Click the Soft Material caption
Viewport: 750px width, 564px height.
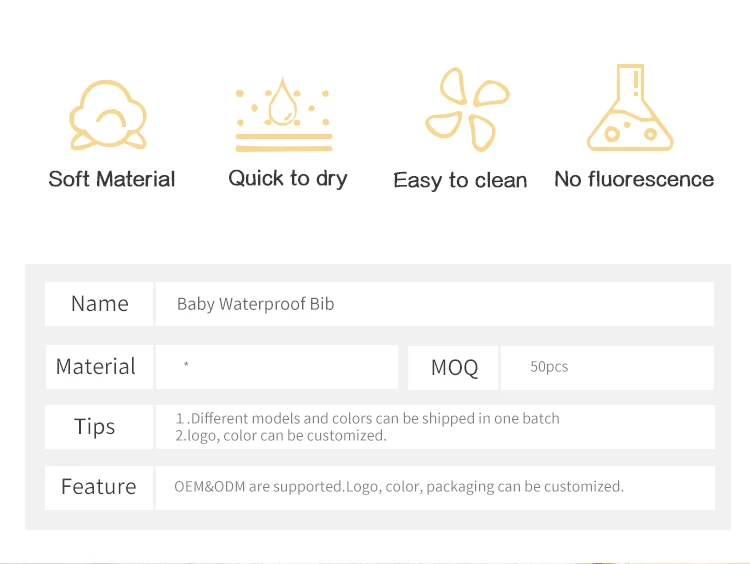(x=112, y=179)
